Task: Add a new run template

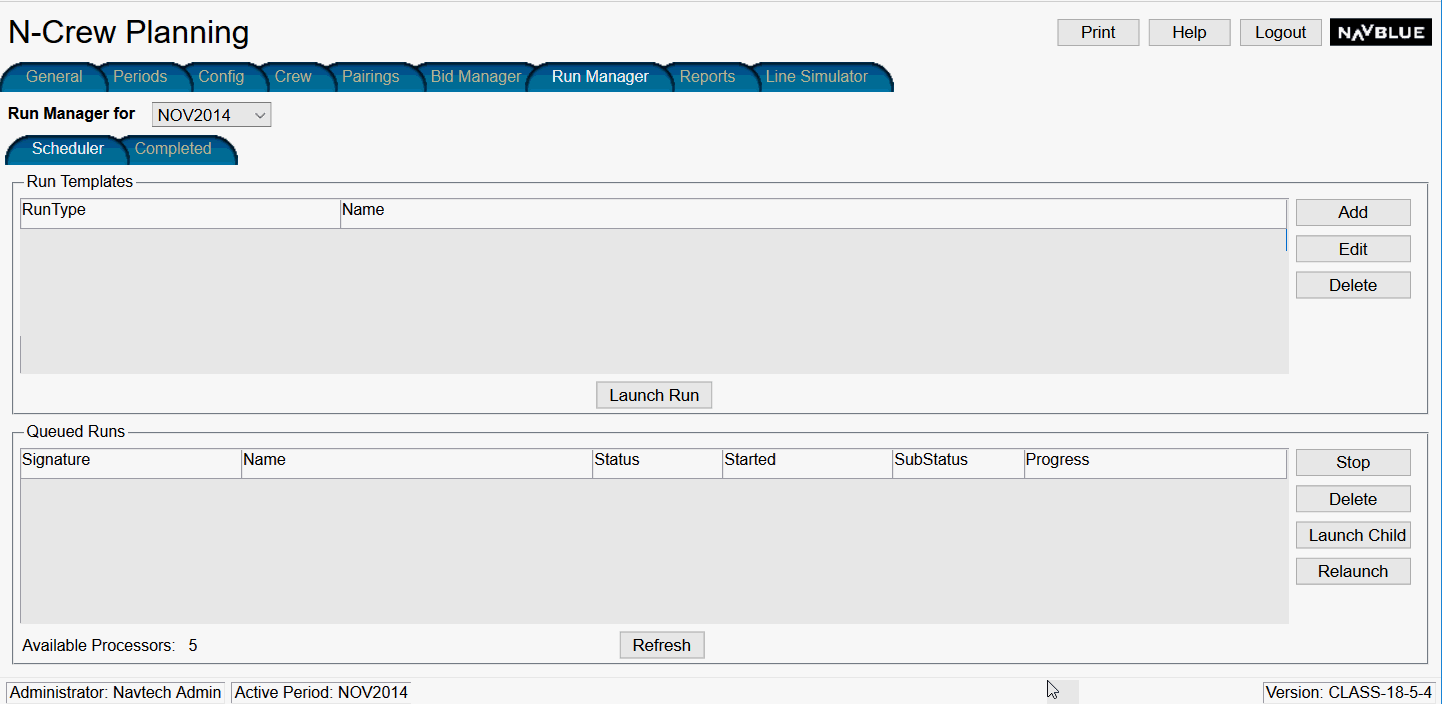Action: (1353, 212)
